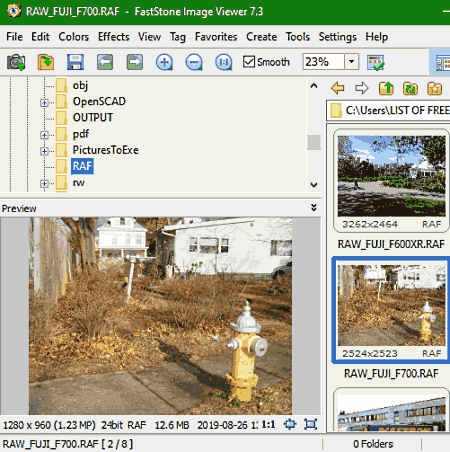450x452 pixels.
Task: Click the fit-to-window crosshair icon in preview
Action: [x=290, y=424]
